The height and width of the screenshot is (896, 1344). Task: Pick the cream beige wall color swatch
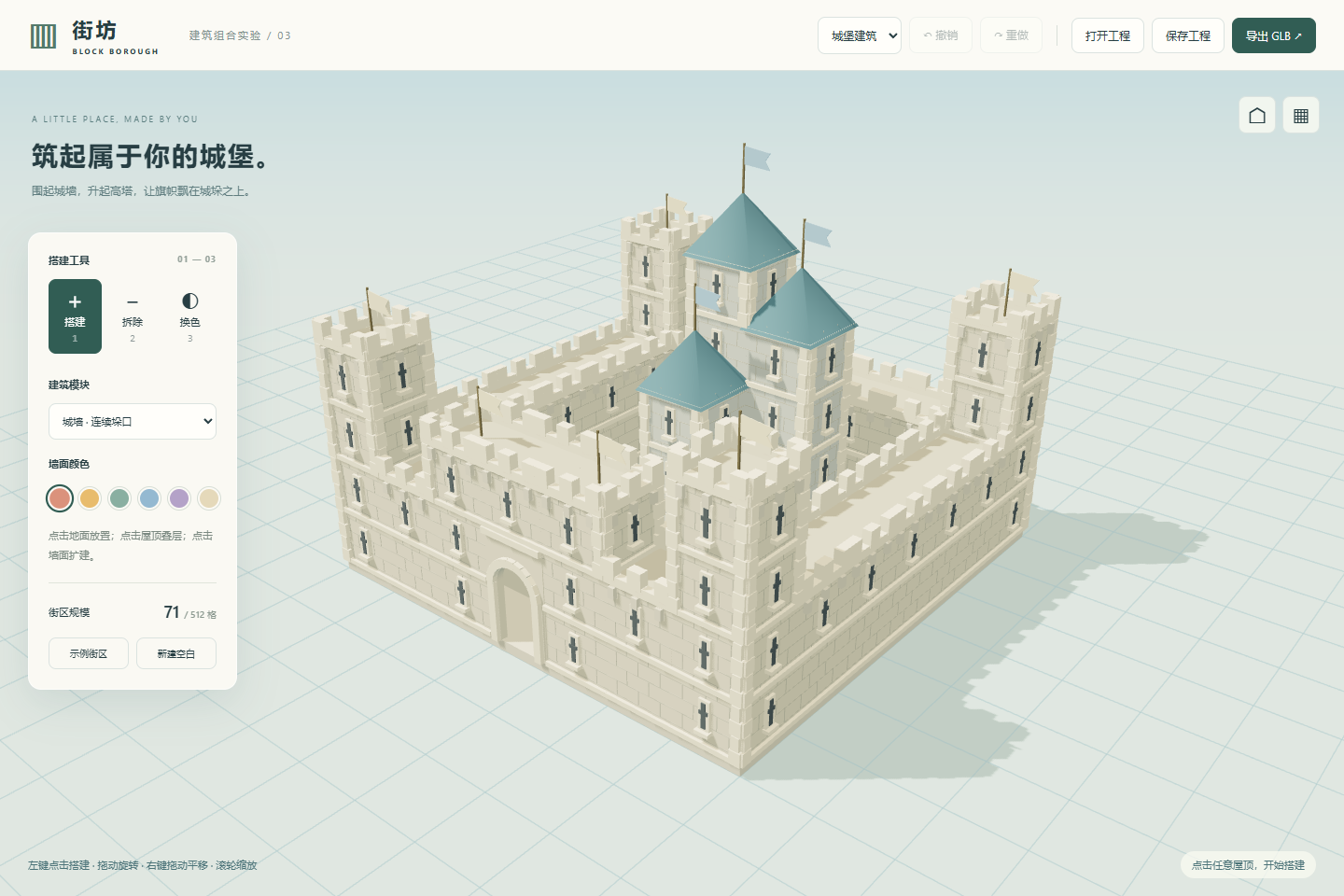click(x=209, y=498)
